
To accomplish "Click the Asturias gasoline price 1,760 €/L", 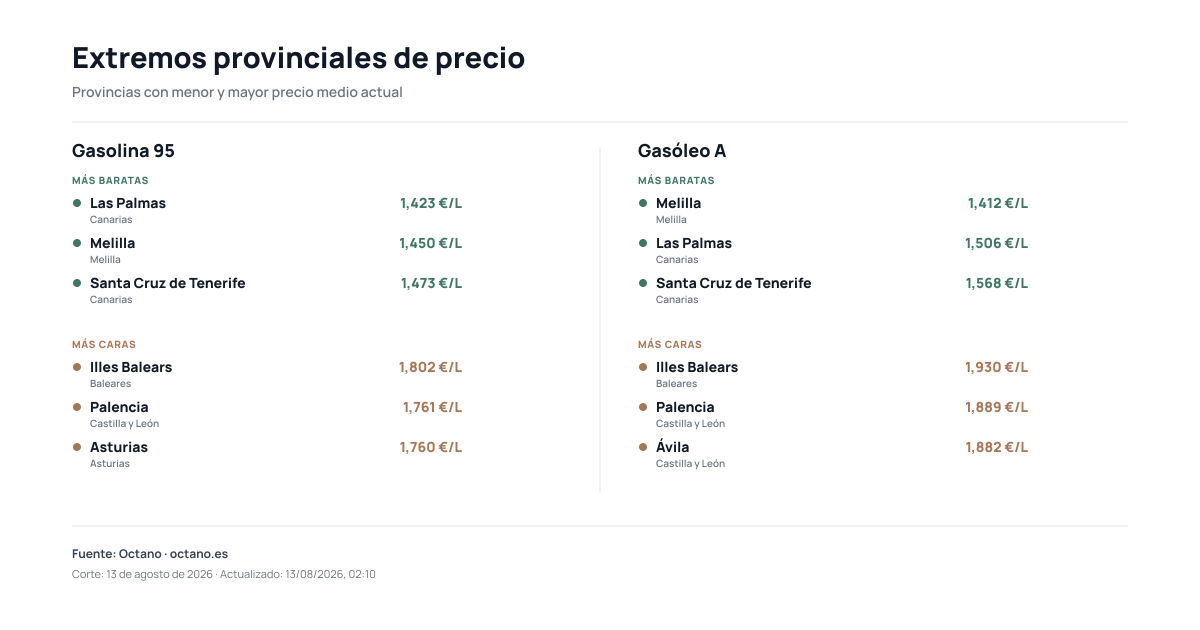I will point(431,447).
